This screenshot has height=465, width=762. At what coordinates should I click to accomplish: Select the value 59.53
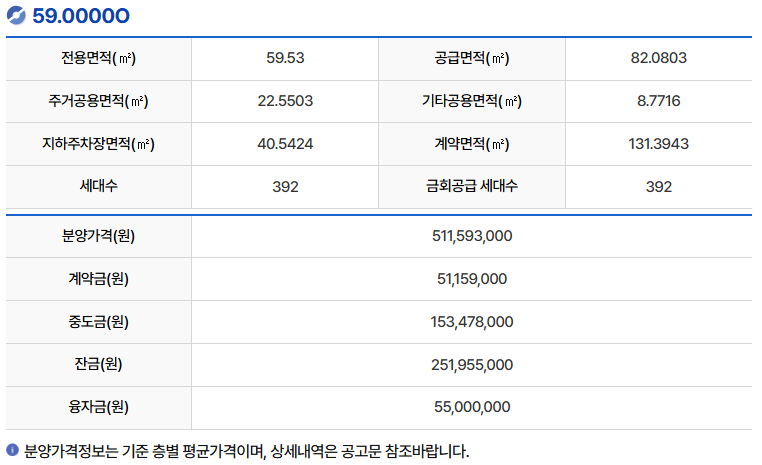[285, 58]
